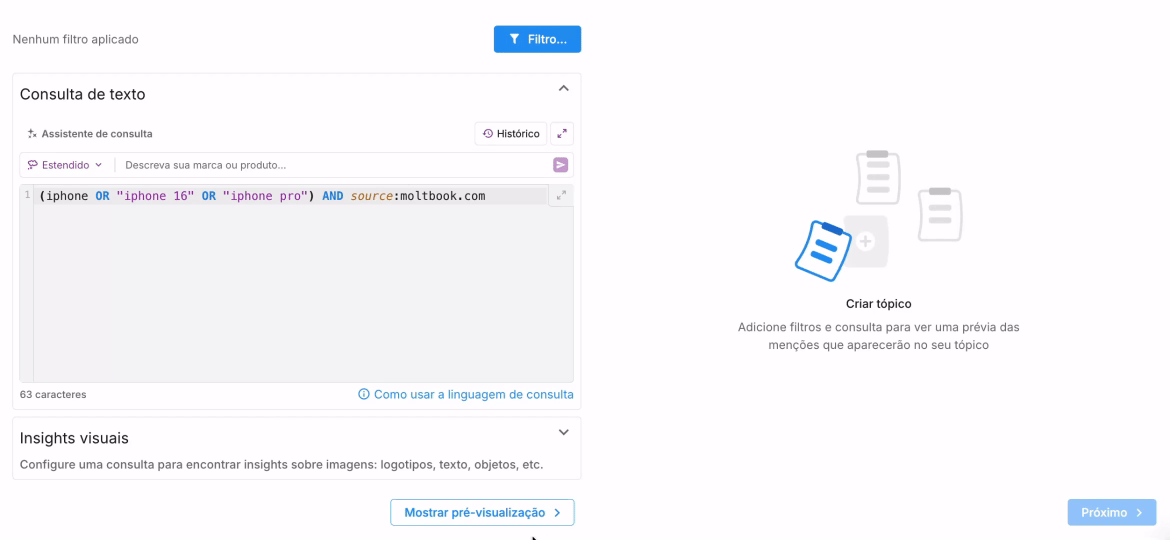This screenshot has height=540, width=1170.
Task: Expand the query assistant panel to fullscreen
Action: click(x=562, y=134)
